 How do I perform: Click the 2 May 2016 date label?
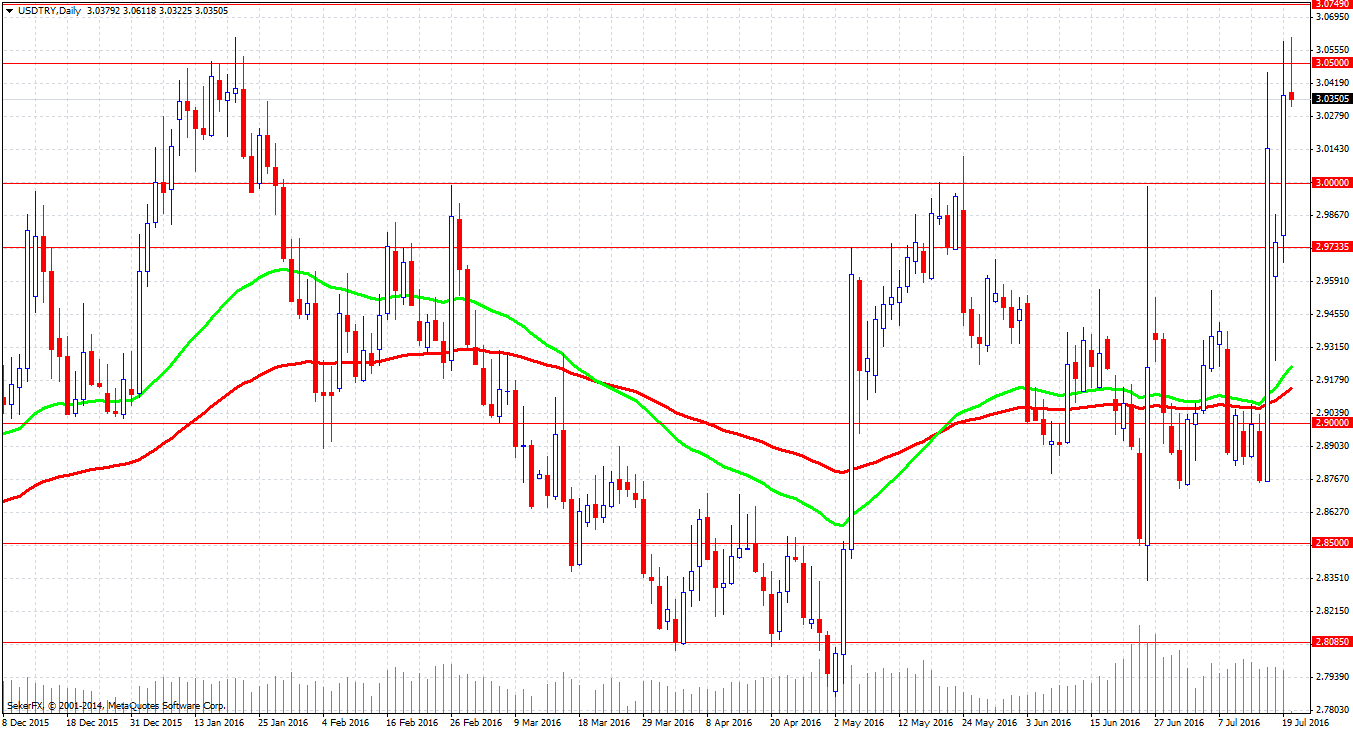tap(861, 722)
